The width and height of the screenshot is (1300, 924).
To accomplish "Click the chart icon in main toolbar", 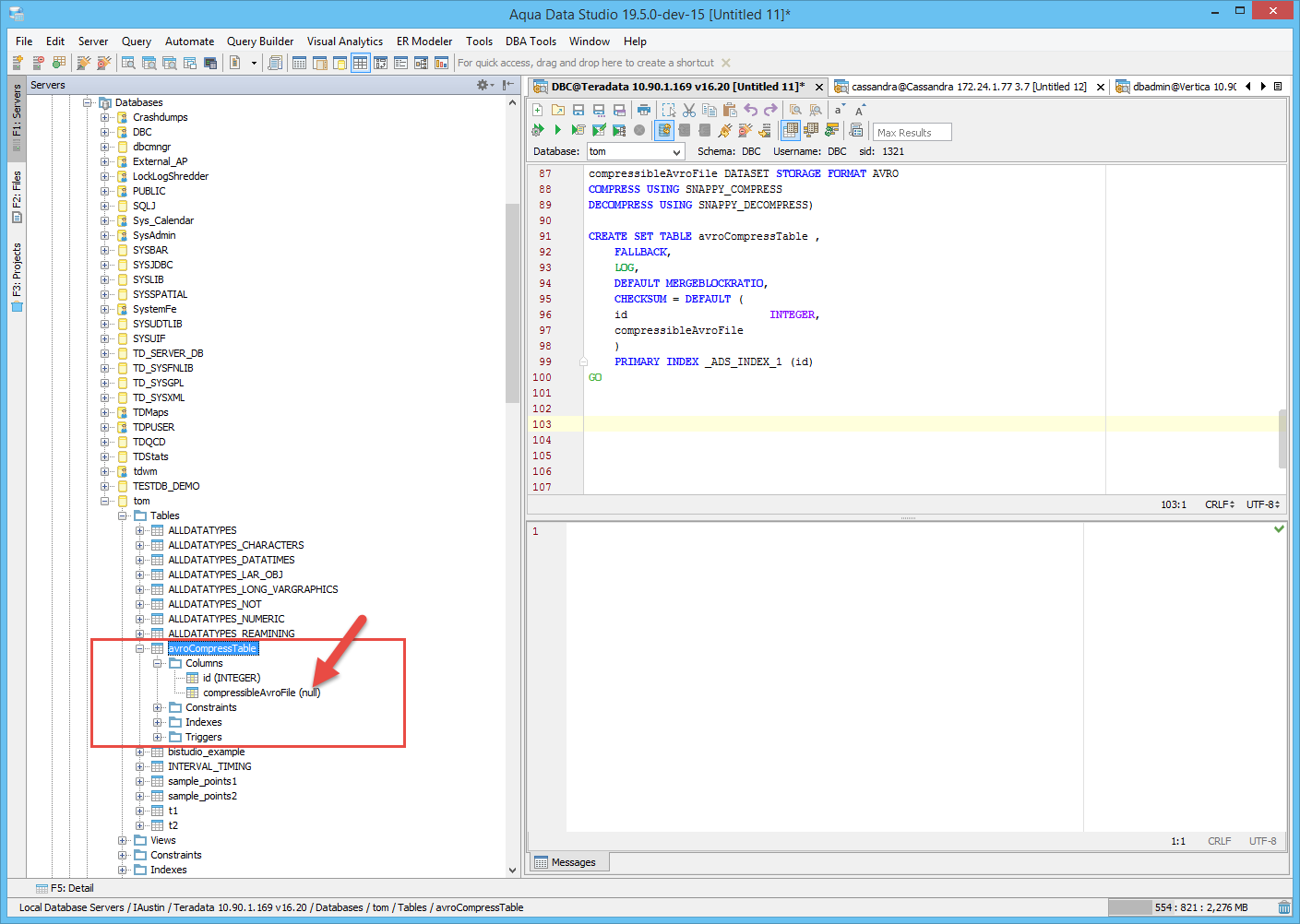I will (441, 63).
